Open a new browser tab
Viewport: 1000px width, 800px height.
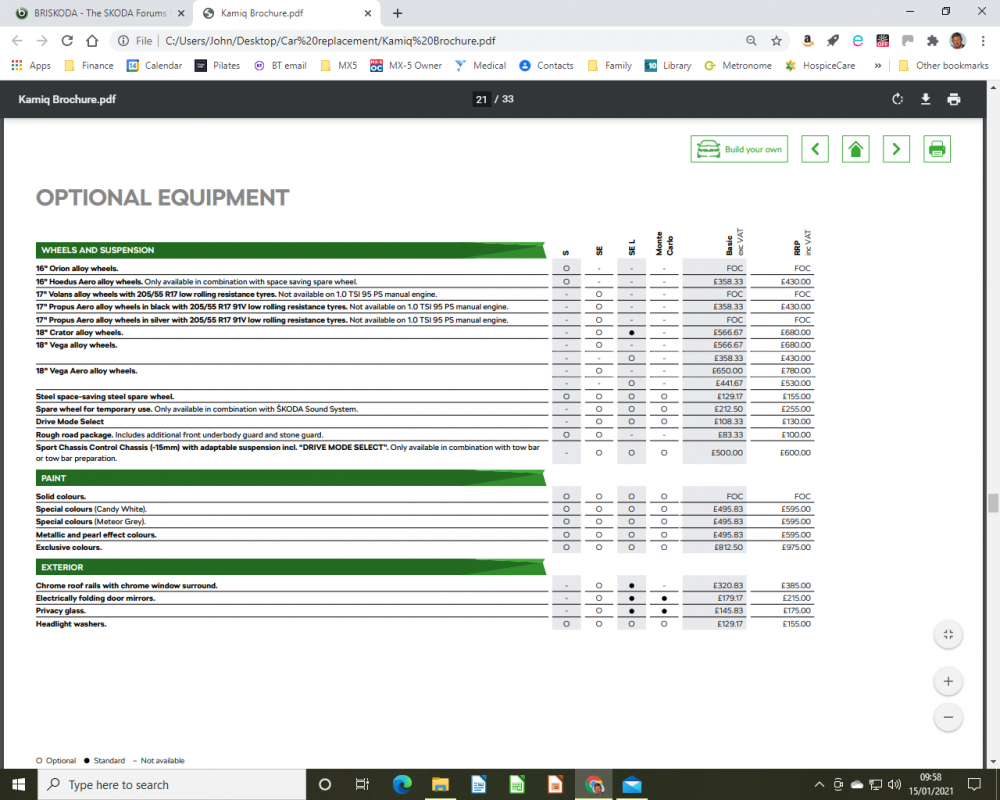click(x=397, y=13)
